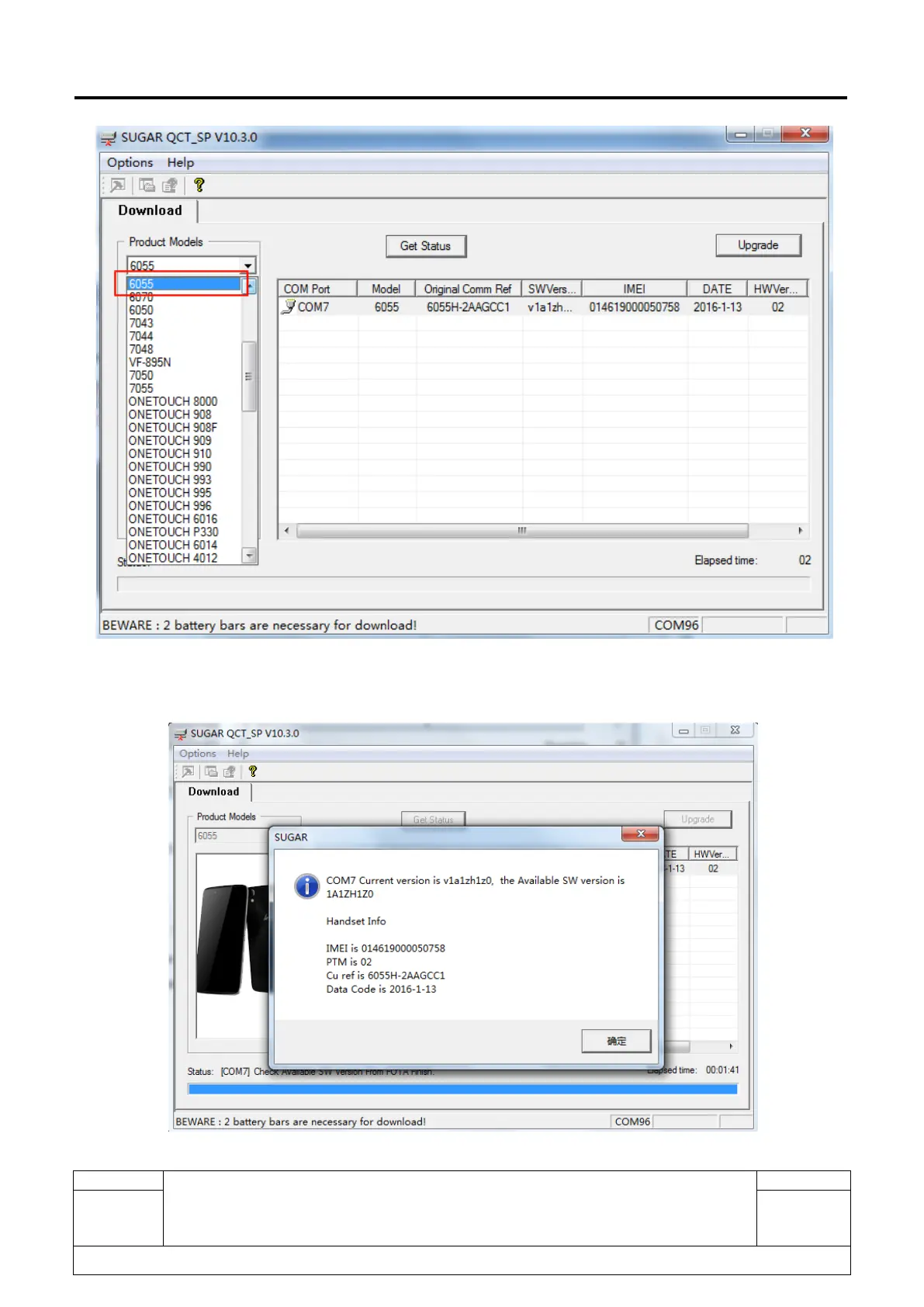Select highlighted 6055 in the model list

point(185,284)
